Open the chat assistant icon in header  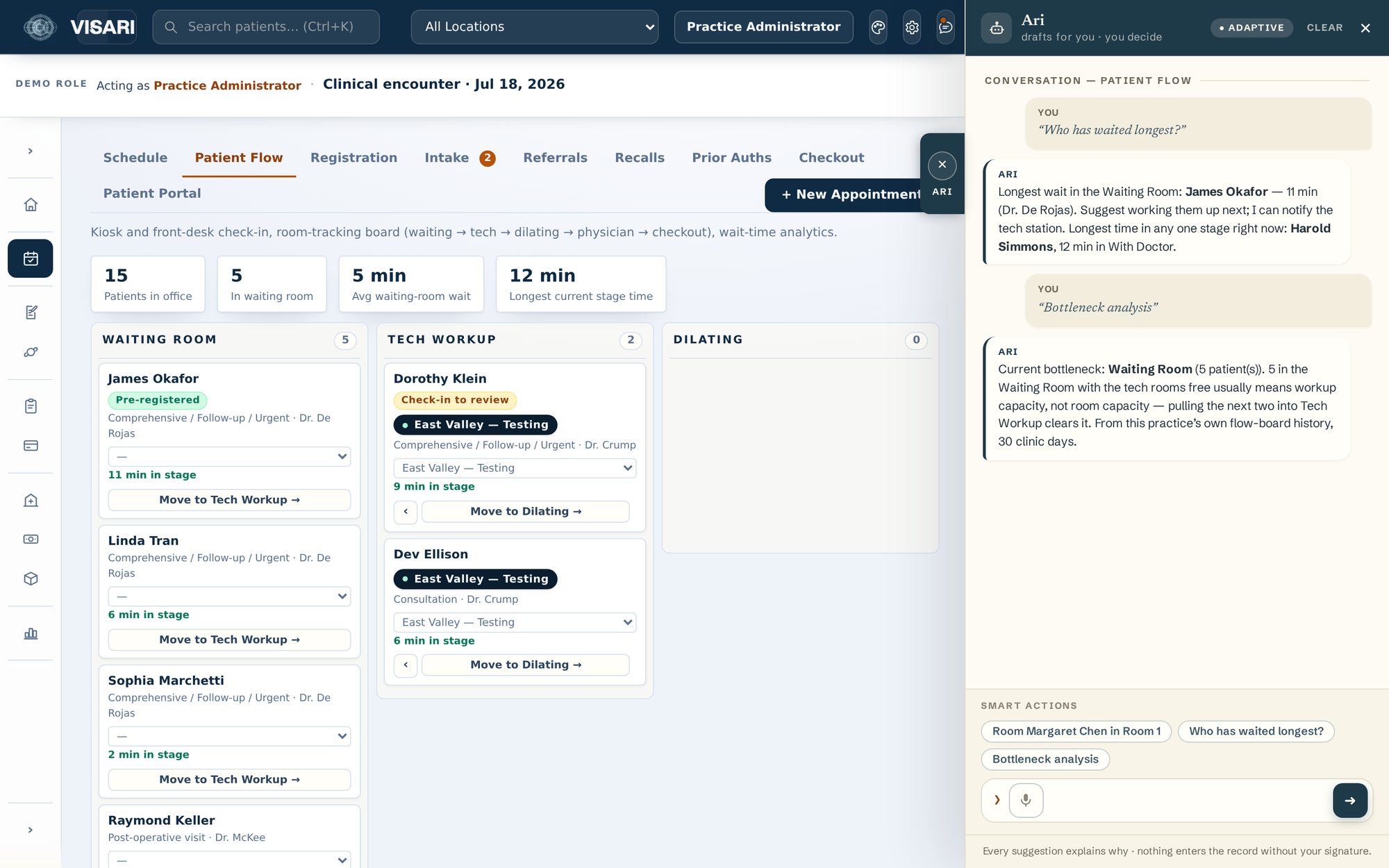[945, 27]
